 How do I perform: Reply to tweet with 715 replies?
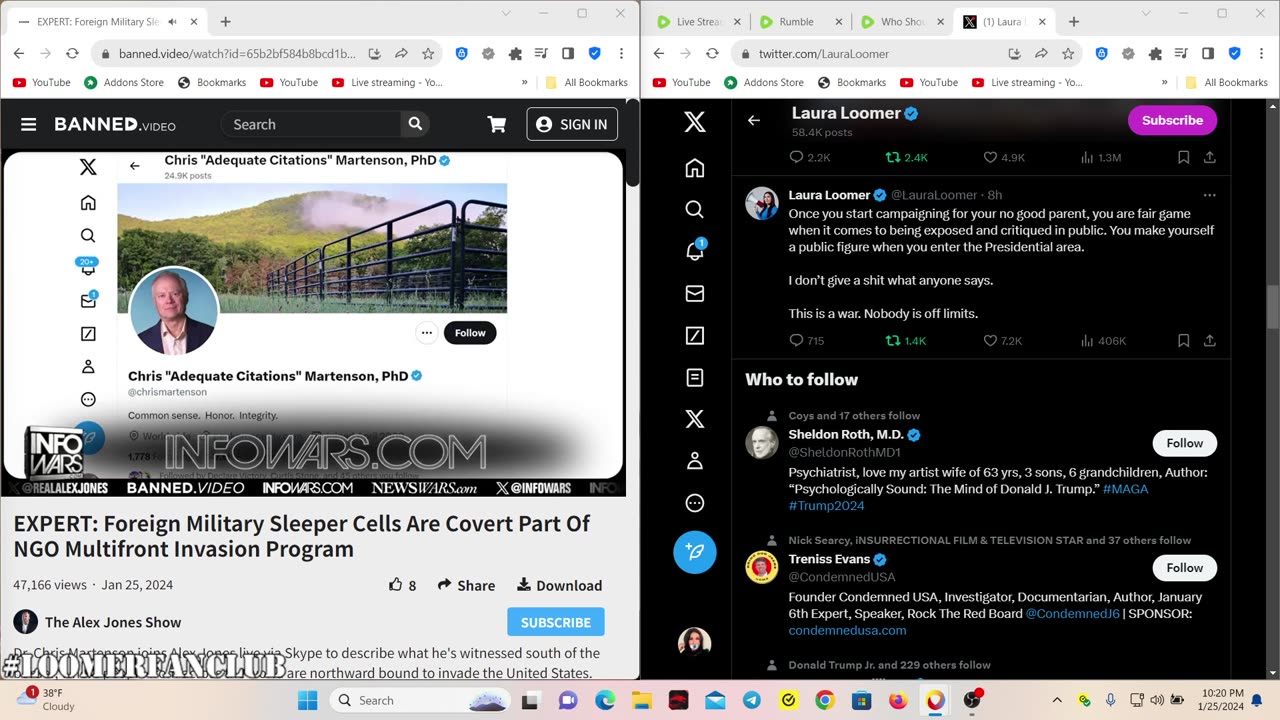797,340
